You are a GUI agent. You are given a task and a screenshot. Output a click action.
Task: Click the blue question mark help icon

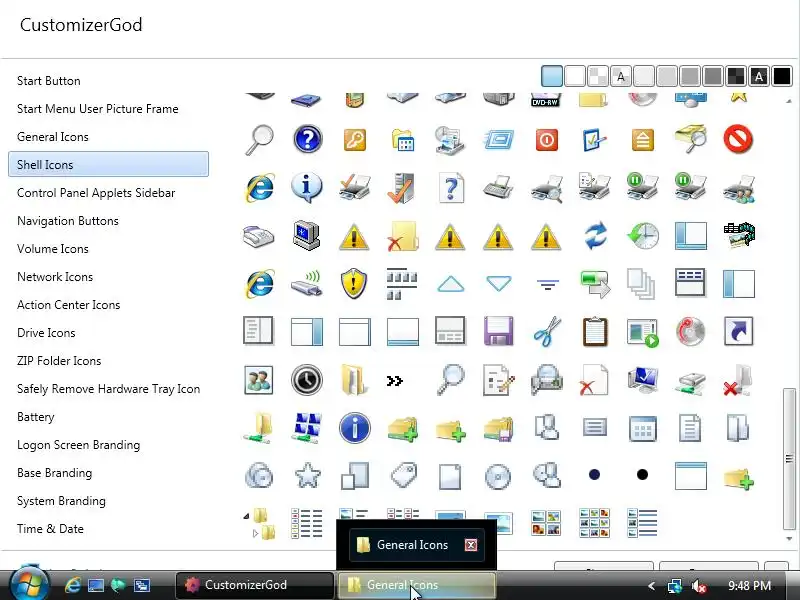[307, 139]
